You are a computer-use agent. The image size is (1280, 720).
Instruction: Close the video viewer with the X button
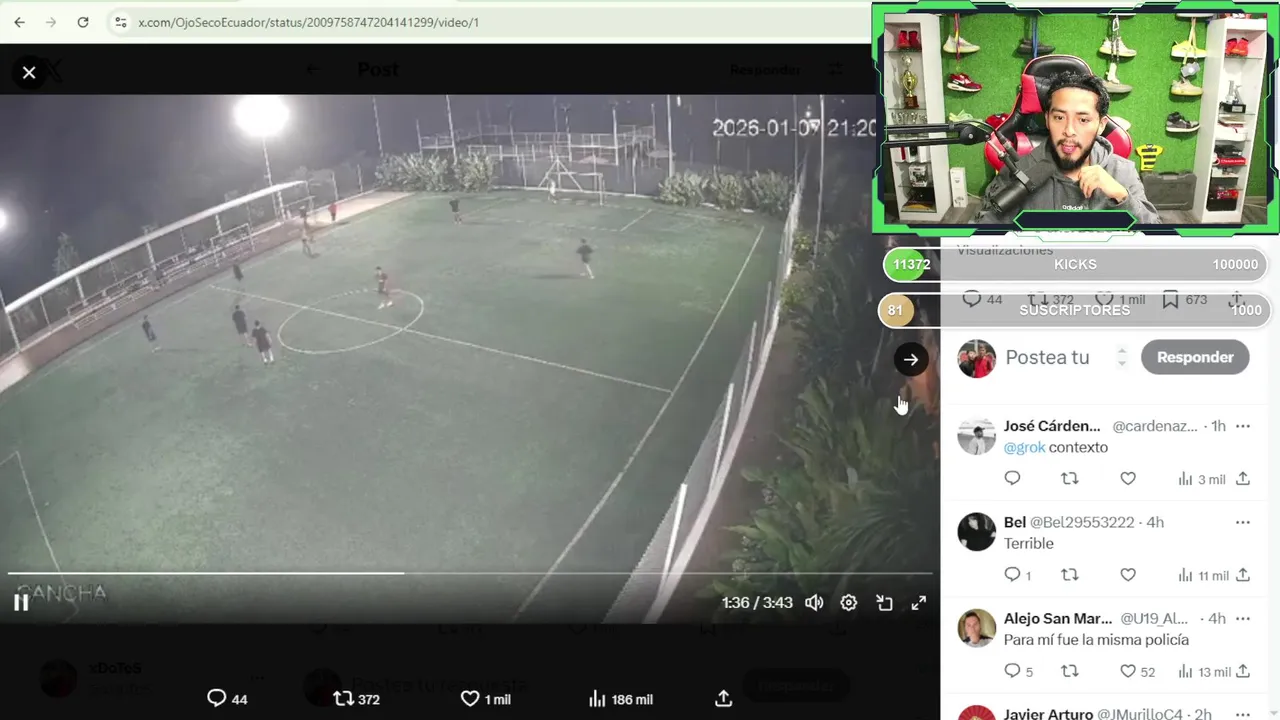[x=29, y=72]
